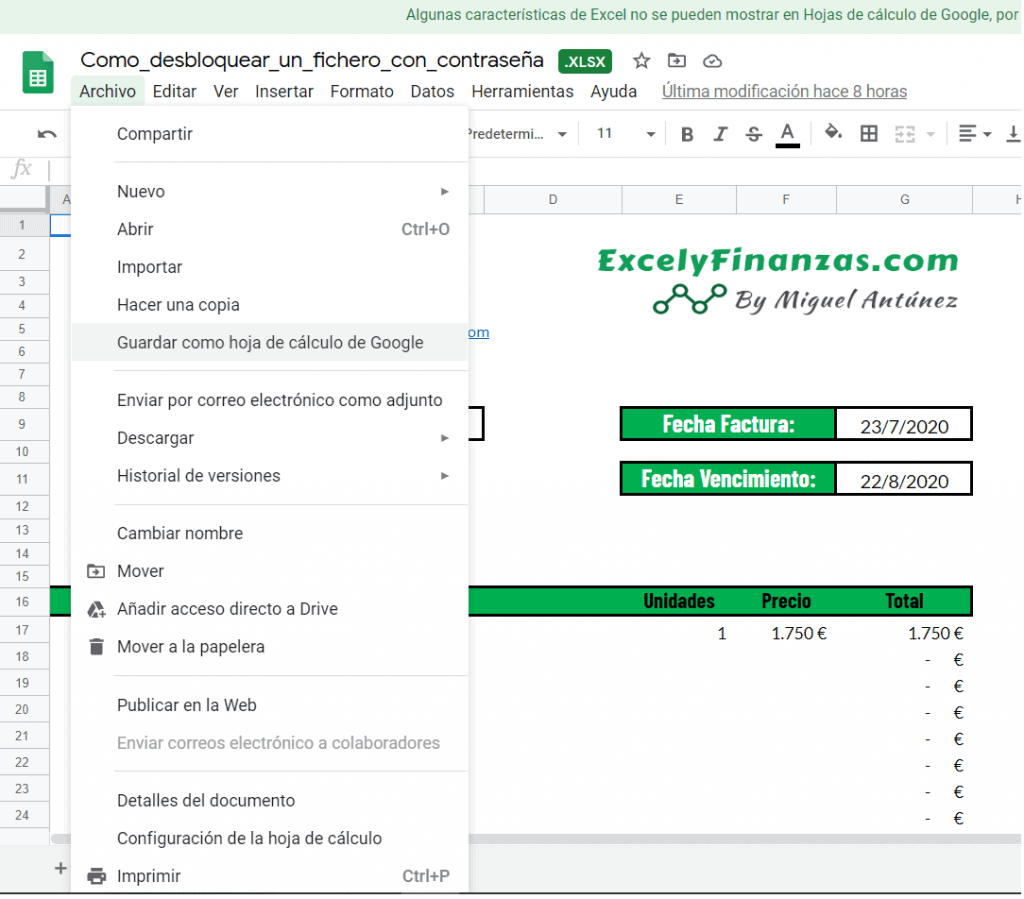
Task: Open Detalles del documento
Action: (270, 800)
